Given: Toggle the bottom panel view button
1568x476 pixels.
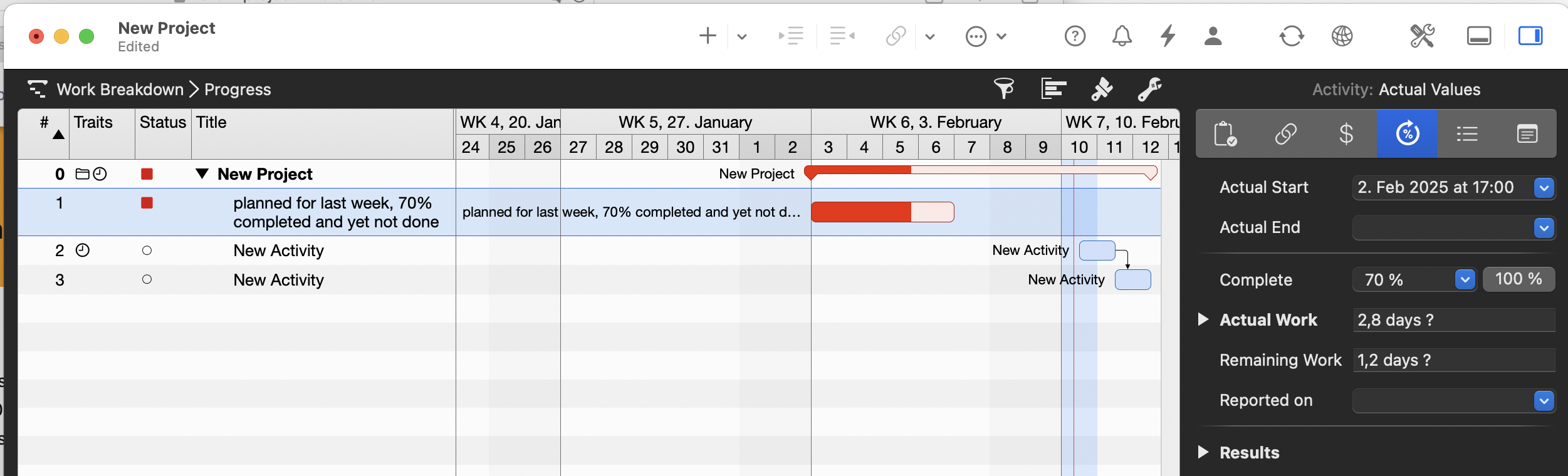Looking at the screenshot, I should [1479, 36].
